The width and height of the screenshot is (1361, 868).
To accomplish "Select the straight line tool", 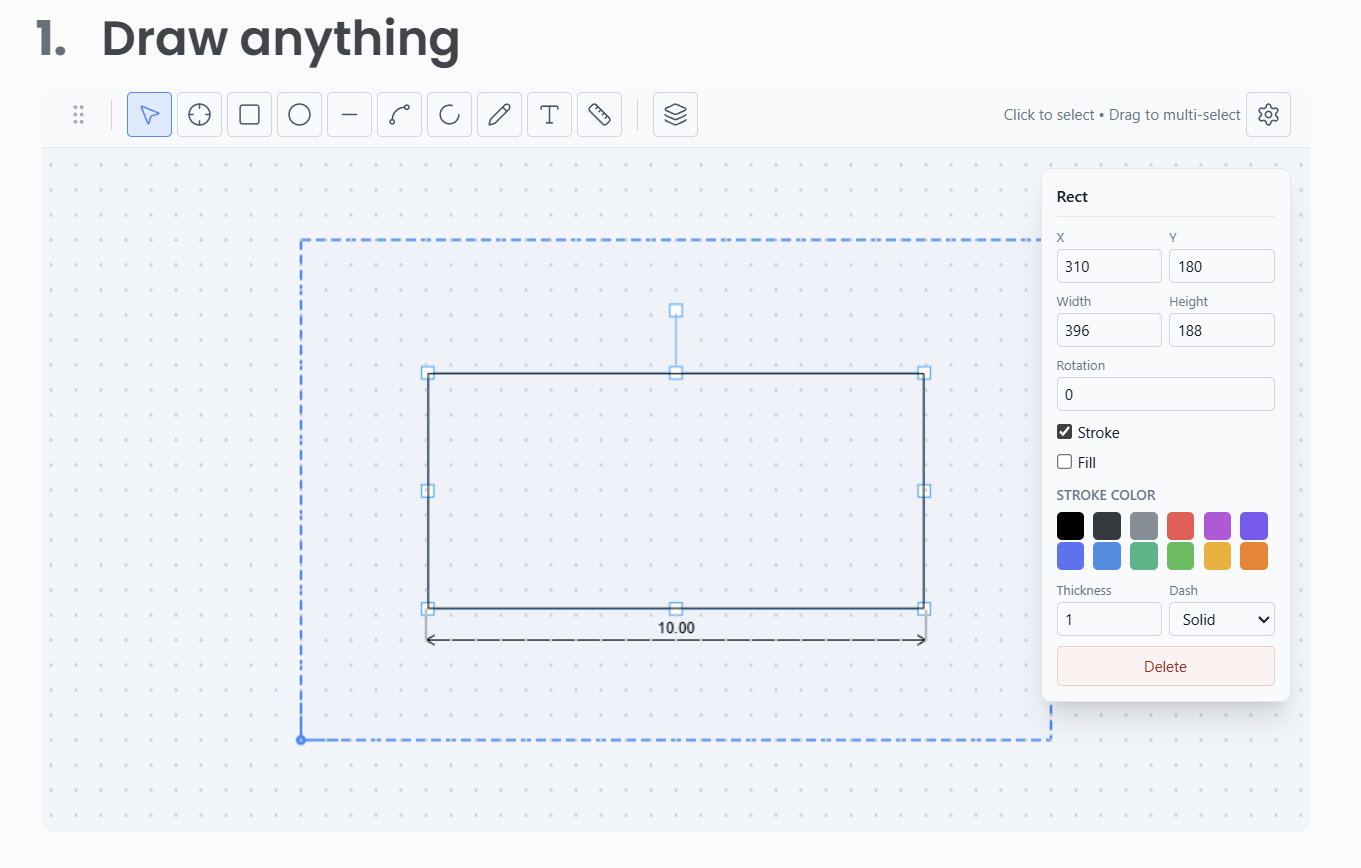I will pyautogui.click(x=349, y=115).
